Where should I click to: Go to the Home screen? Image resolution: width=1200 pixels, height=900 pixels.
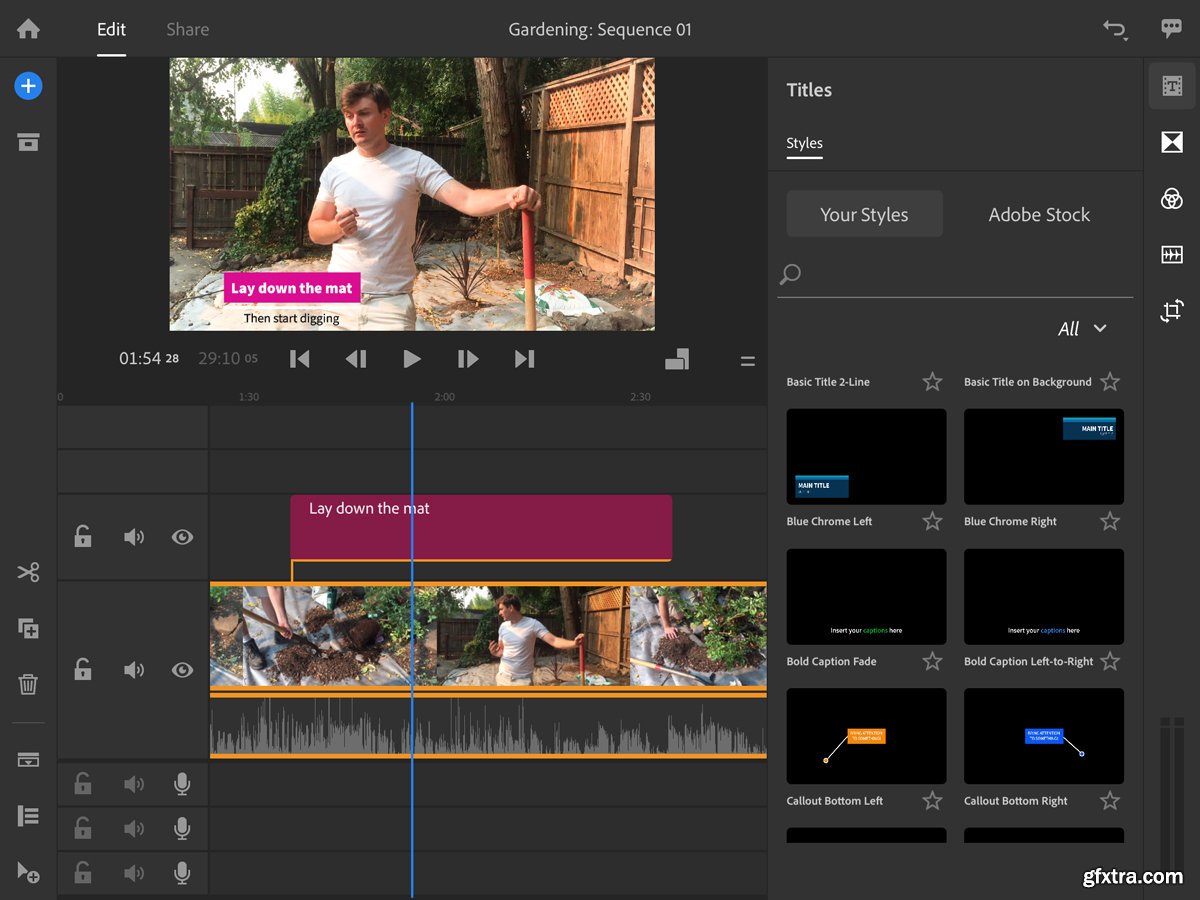(x=28, y=29)
